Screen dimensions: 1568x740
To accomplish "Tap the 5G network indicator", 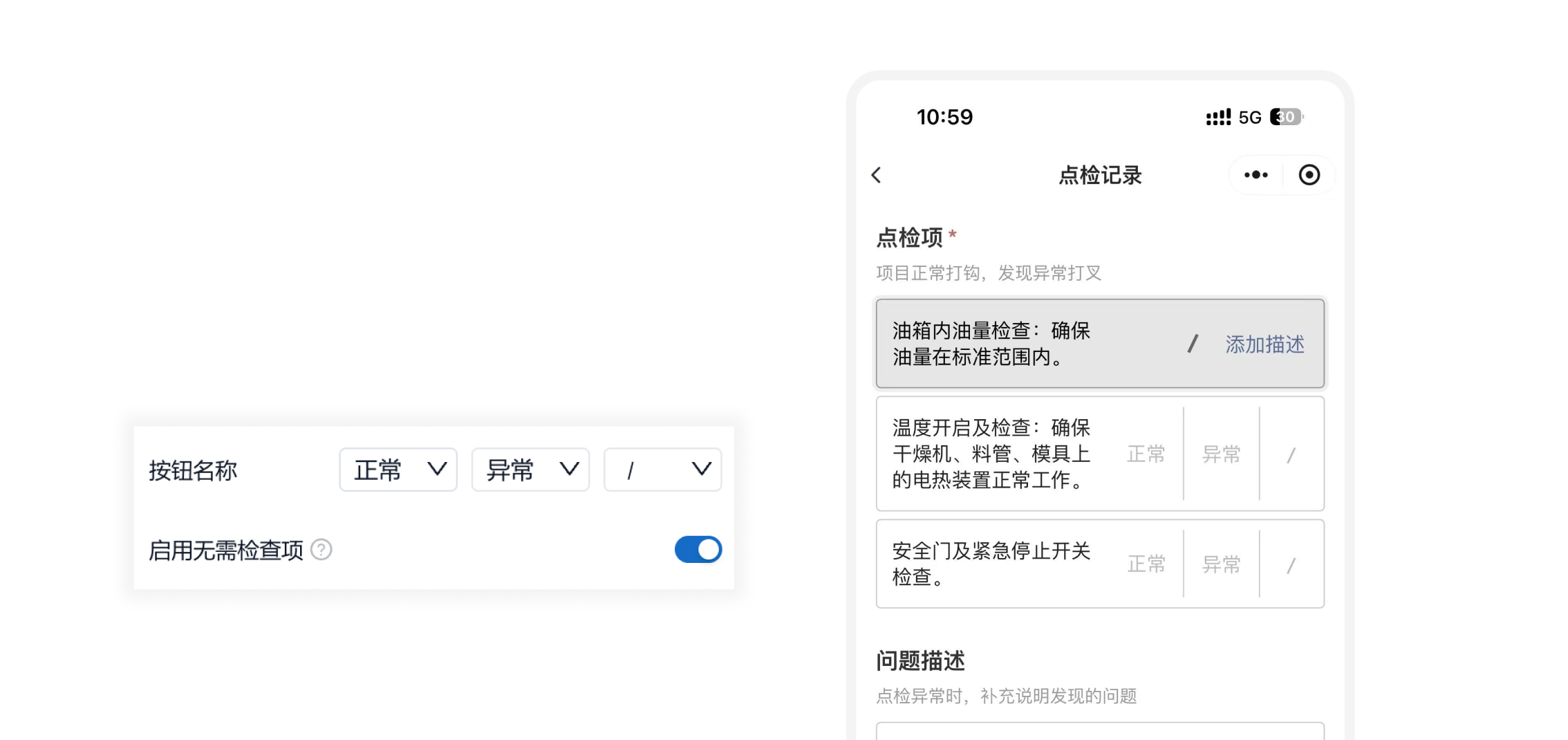I will coord(1250,118).
